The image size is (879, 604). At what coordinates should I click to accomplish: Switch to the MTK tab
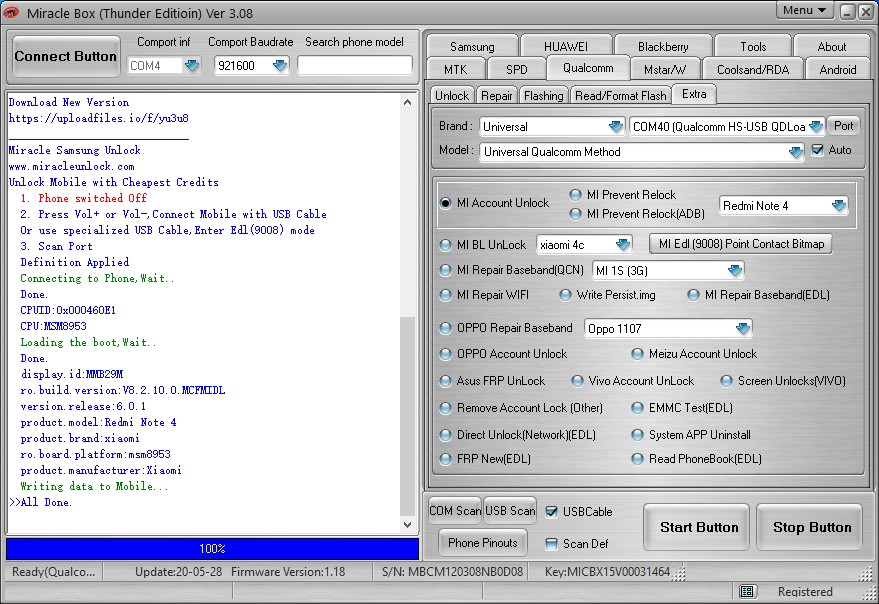coord(455,70)
